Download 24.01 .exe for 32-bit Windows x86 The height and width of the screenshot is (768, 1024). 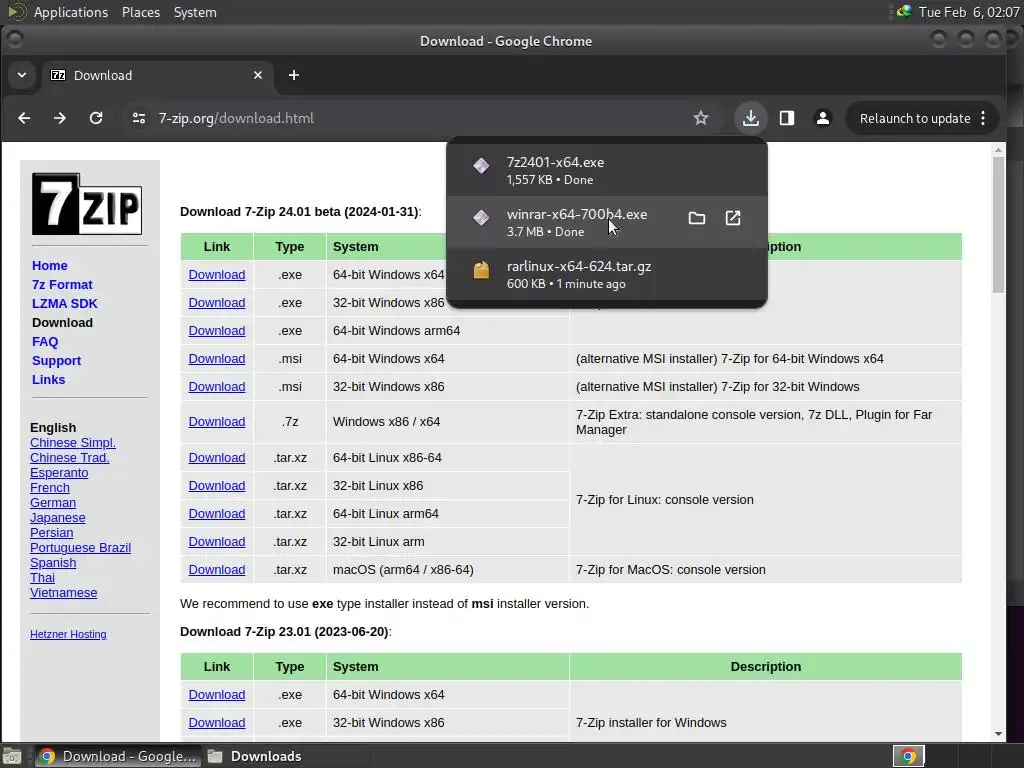click(x=217, y=303)
